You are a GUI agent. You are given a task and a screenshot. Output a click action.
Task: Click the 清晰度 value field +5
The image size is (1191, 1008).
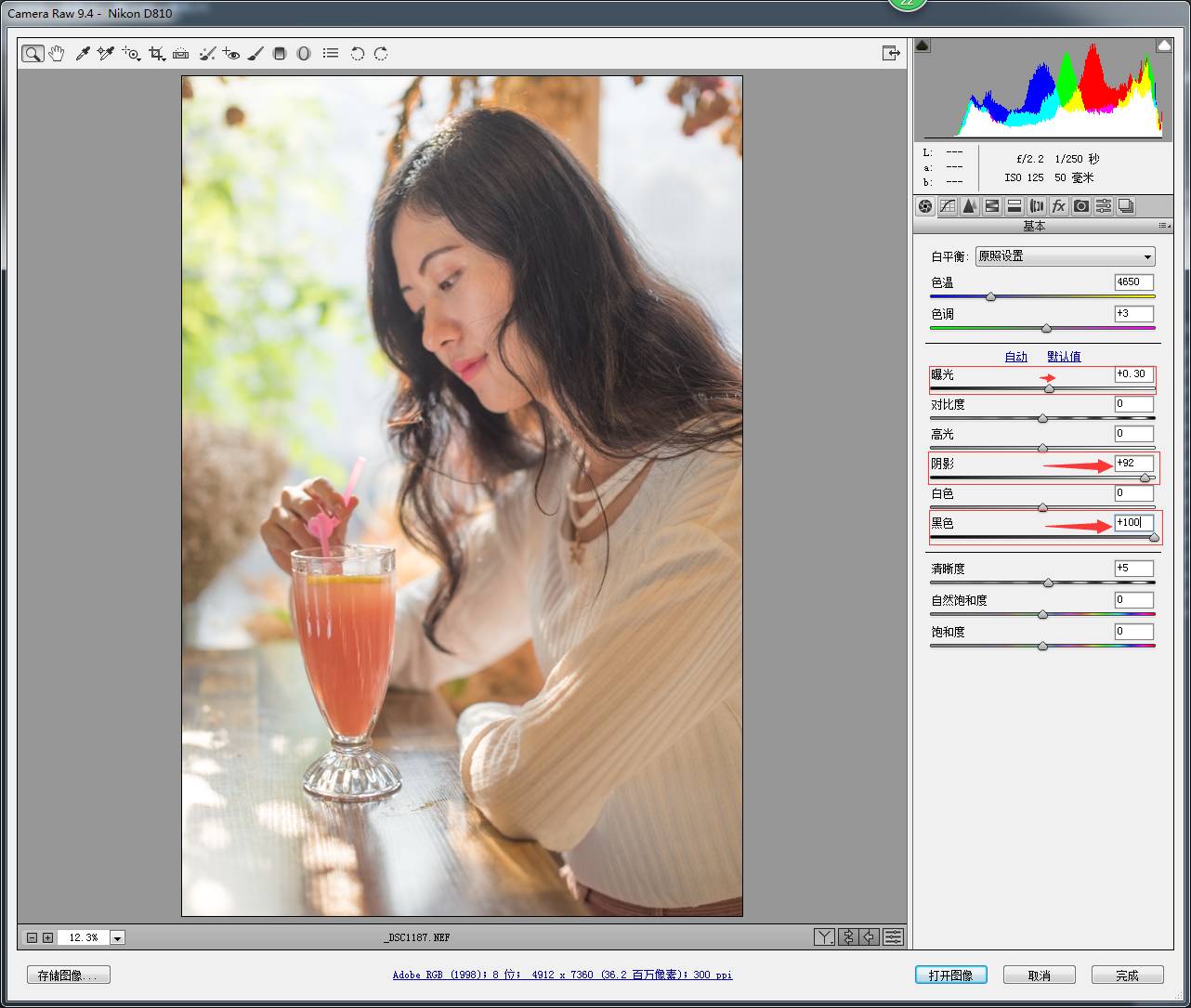[x=1134, y=569]
